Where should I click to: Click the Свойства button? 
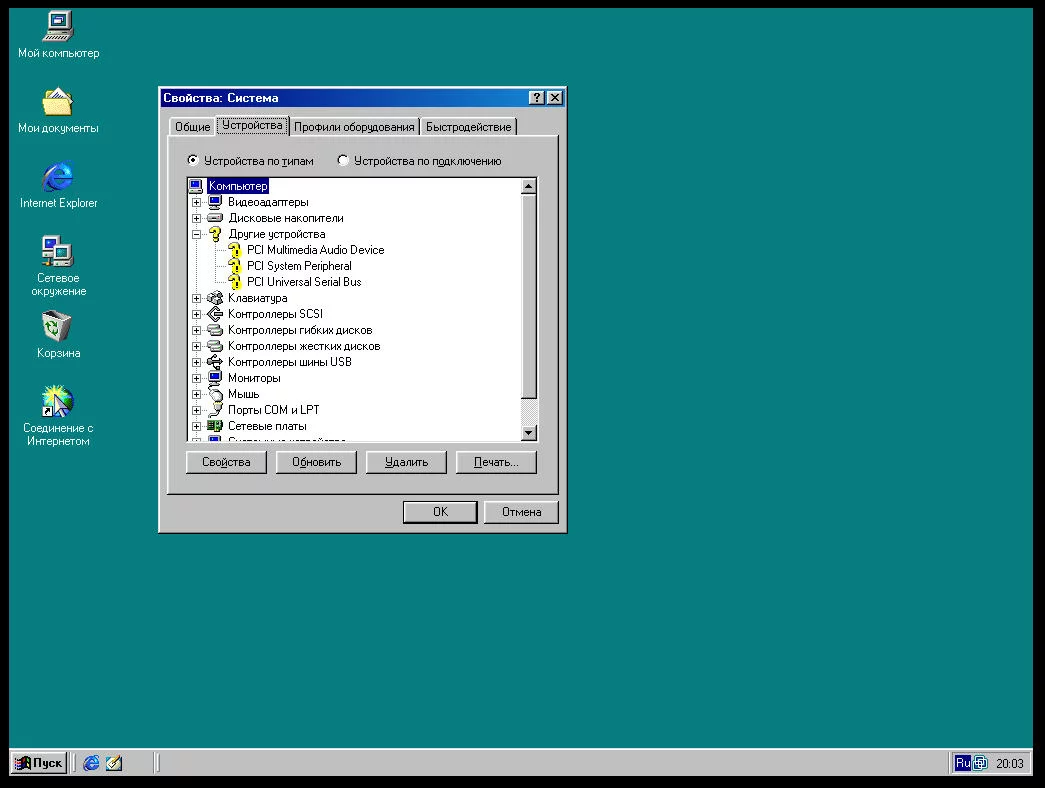click(x=225, y=462)
